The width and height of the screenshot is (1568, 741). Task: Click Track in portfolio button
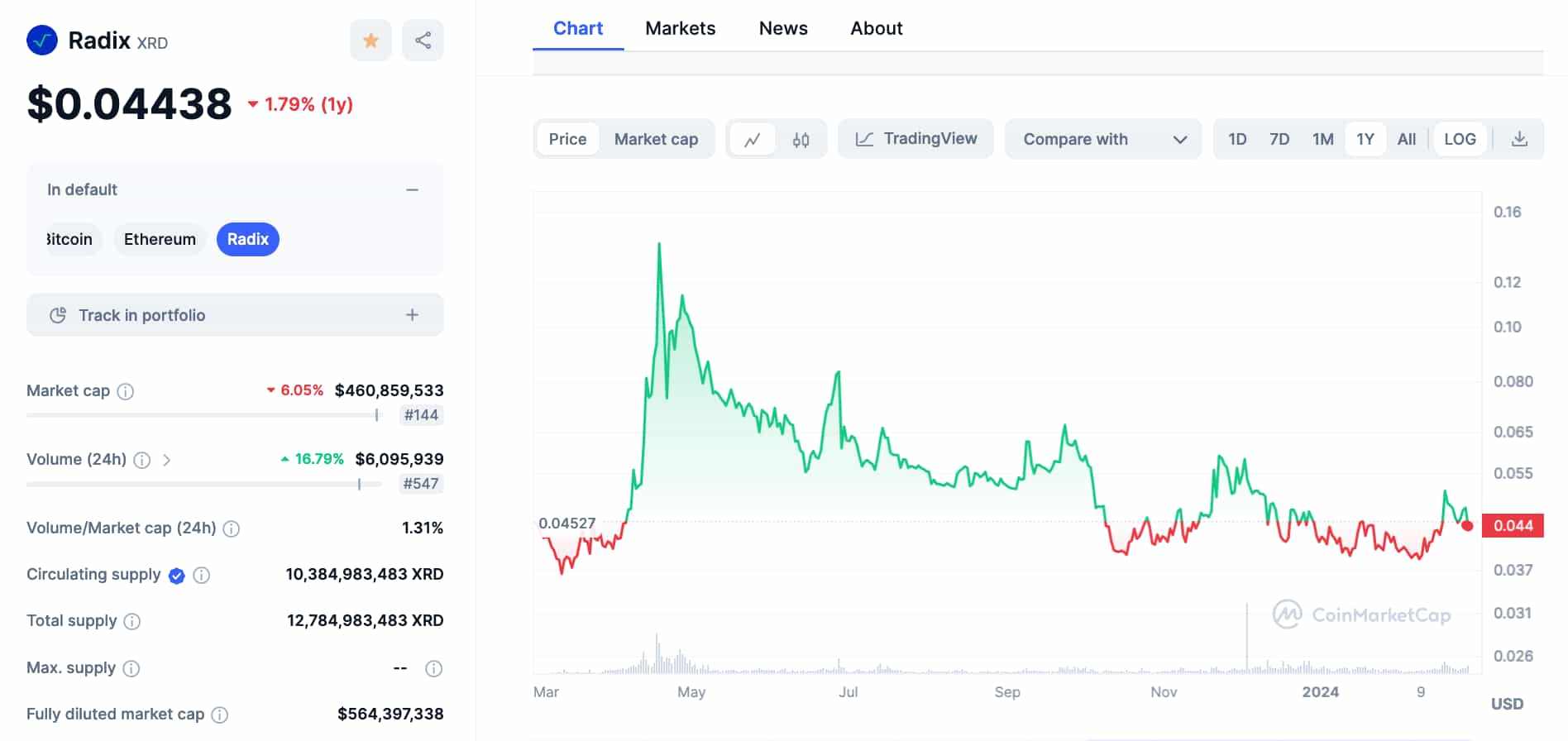pyautogui.click(x=235, y=315)
